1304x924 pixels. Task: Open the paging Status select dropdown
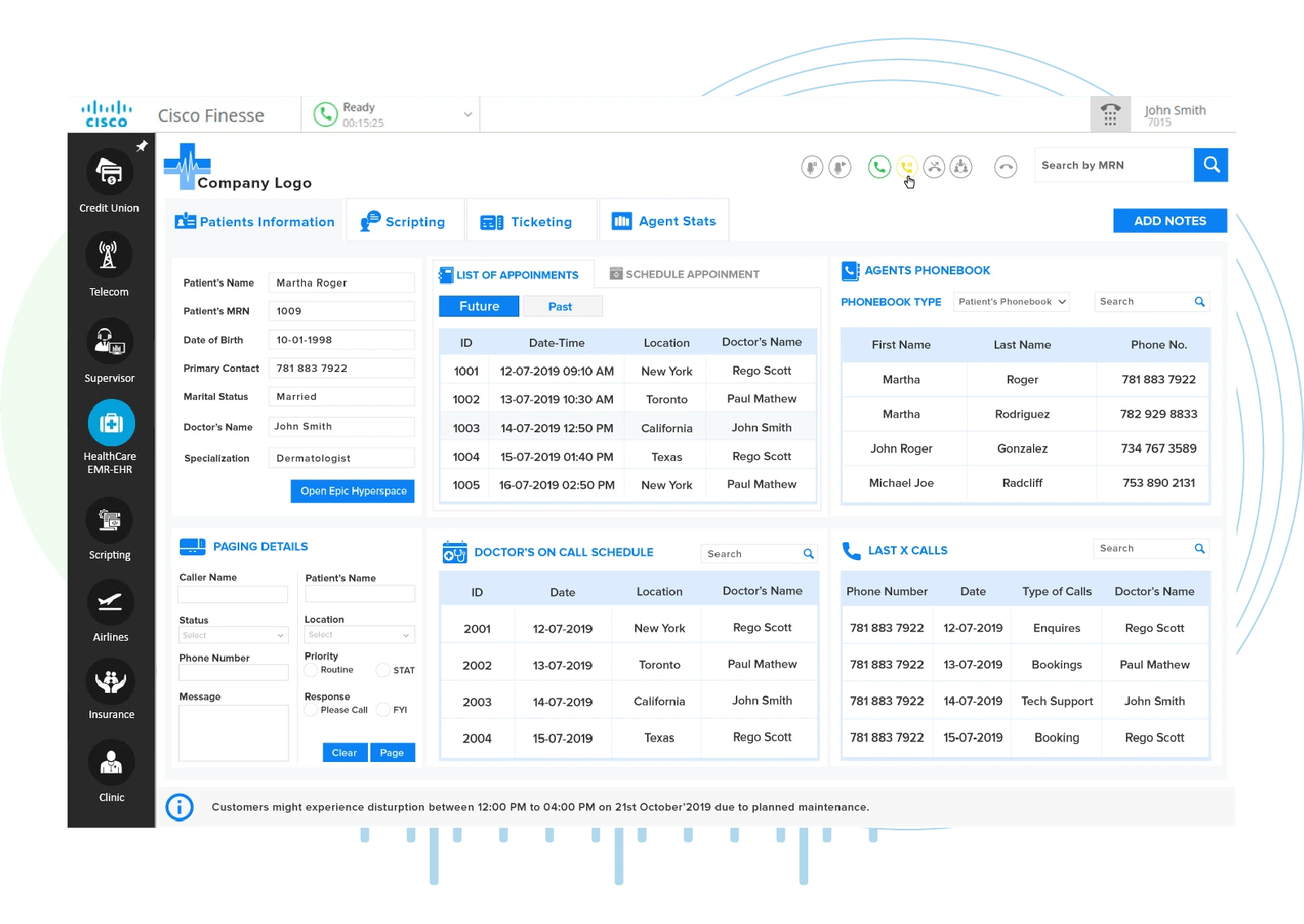click(x=233, y=635)
